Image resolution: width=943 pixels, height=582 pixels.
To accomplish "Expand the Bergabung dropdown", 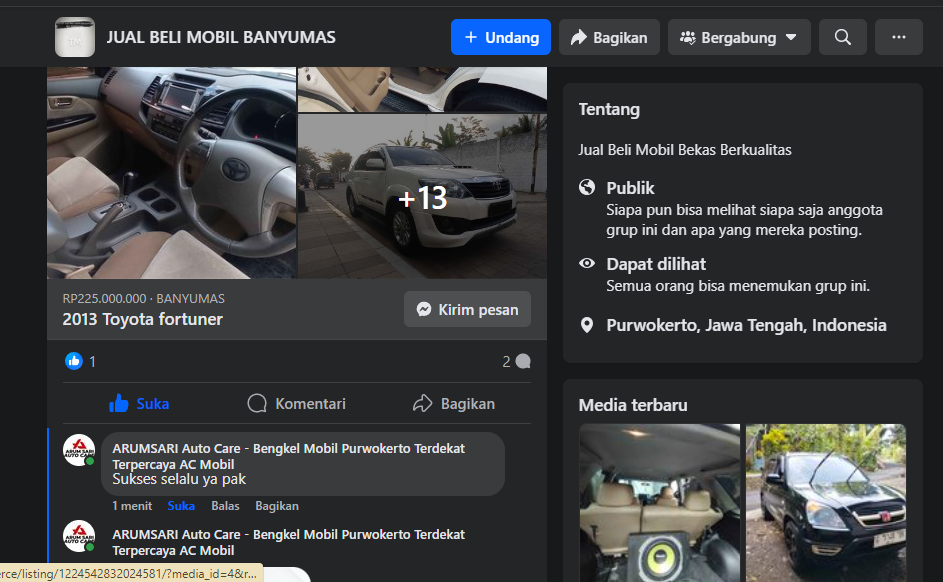I will (739, 37).
